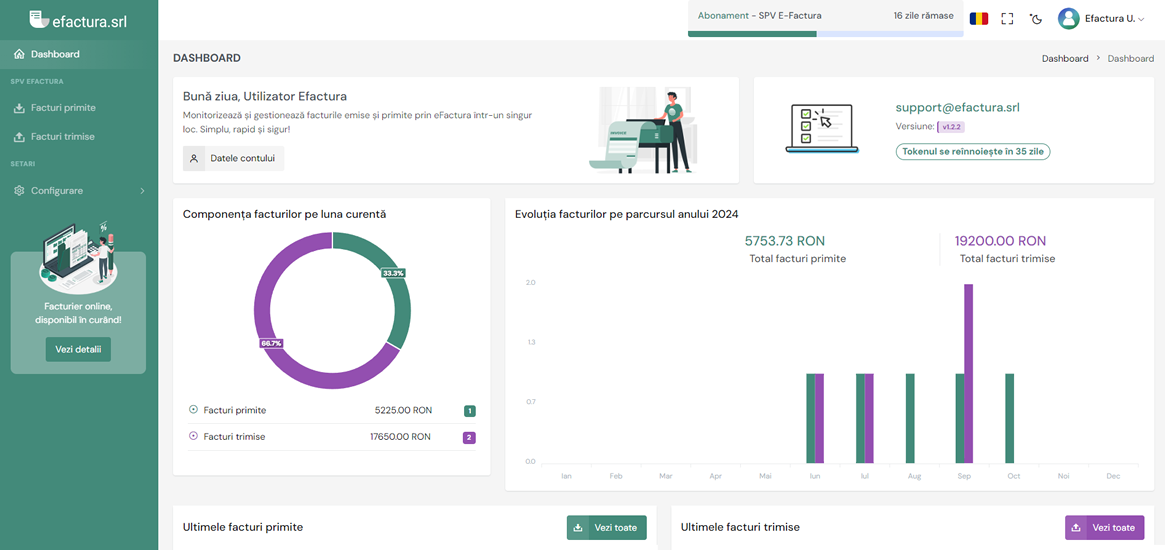Open Facturi trimise sidebar item
1165x550 pixels.
(62, 136)
